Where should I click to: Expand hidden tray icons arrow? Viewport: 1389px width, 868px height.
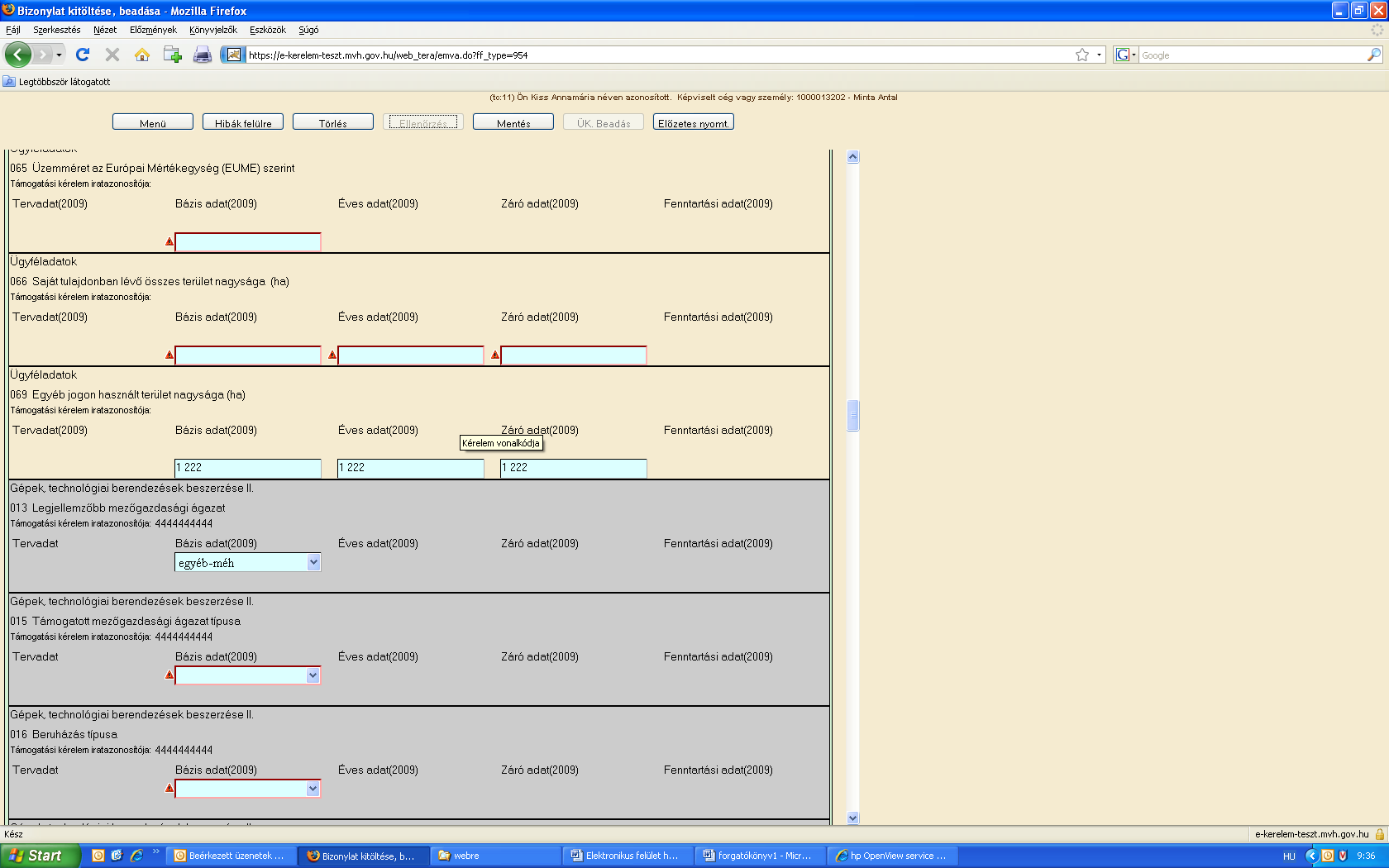pyautogui.click(x=1312, y=856)
